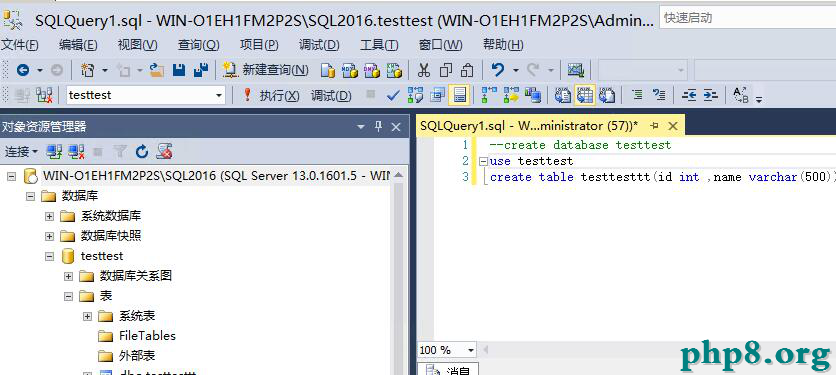Toggle the pin on the SQLQuery1.sql tab

click(x=654, y=126)
